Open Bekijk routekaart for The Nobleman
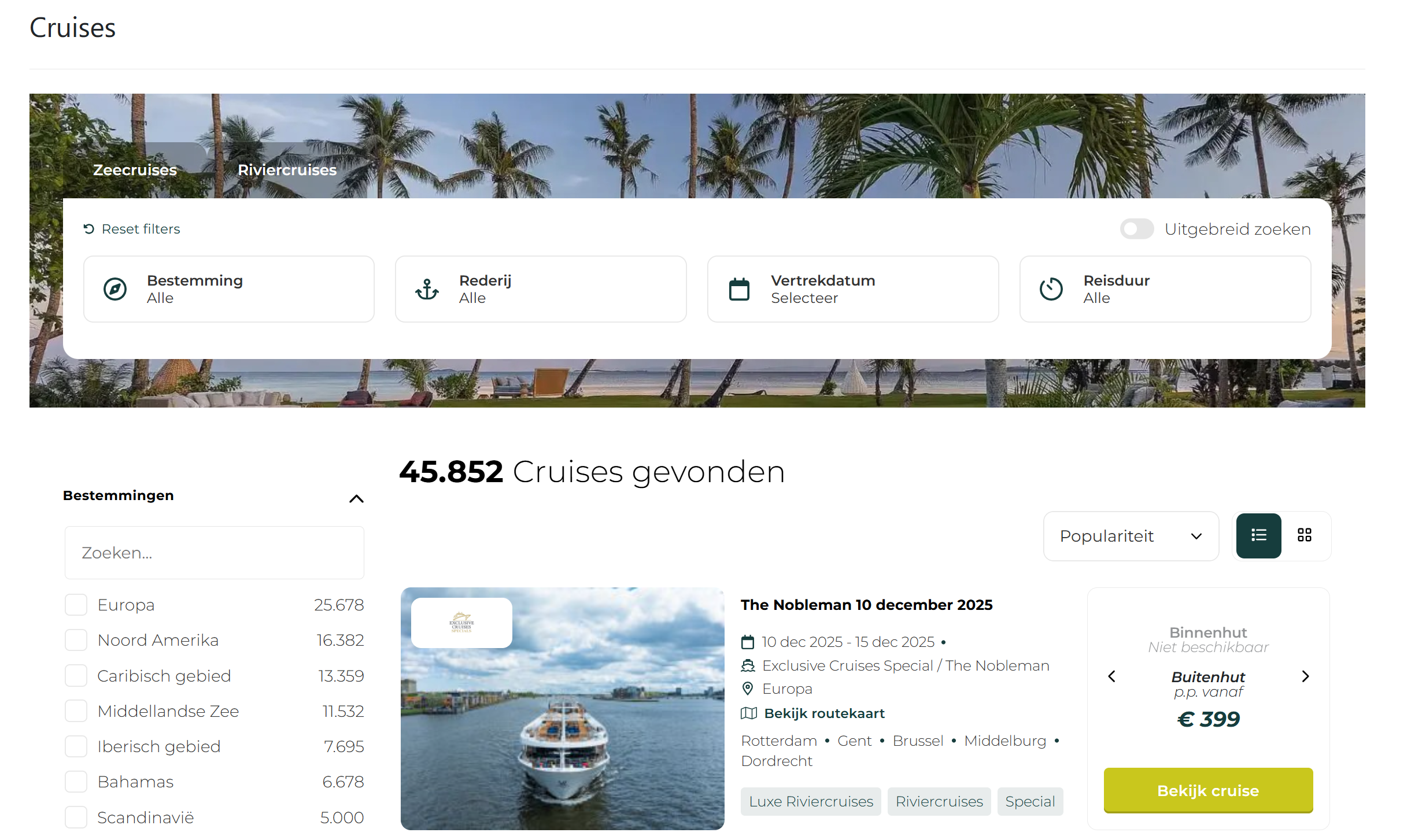This screenshot has width=1411, height=840. coord(824,713)
